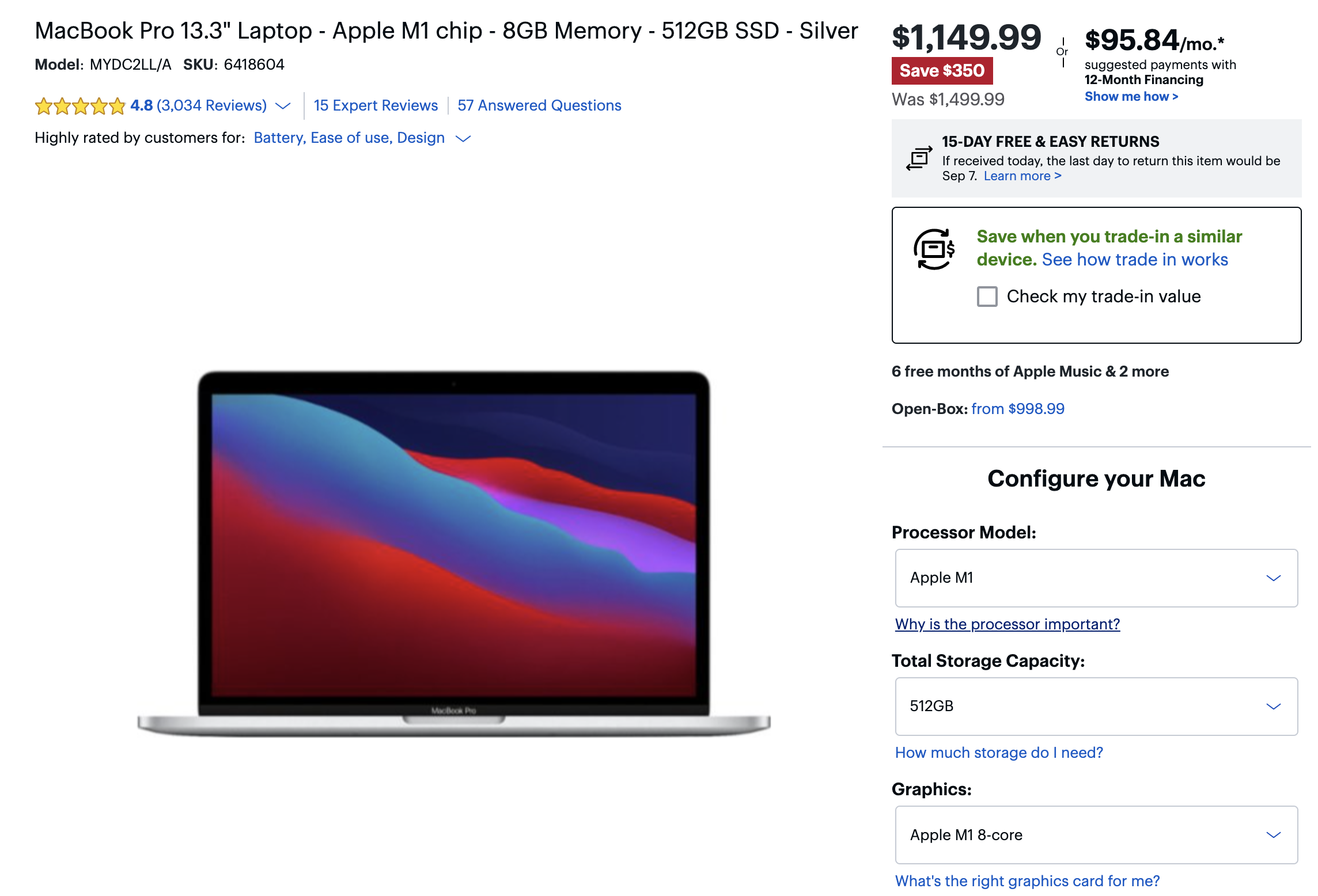Open the Open-Box from $998.99 offer
Screen dimensions: 1318x896
pos(1018,409)
